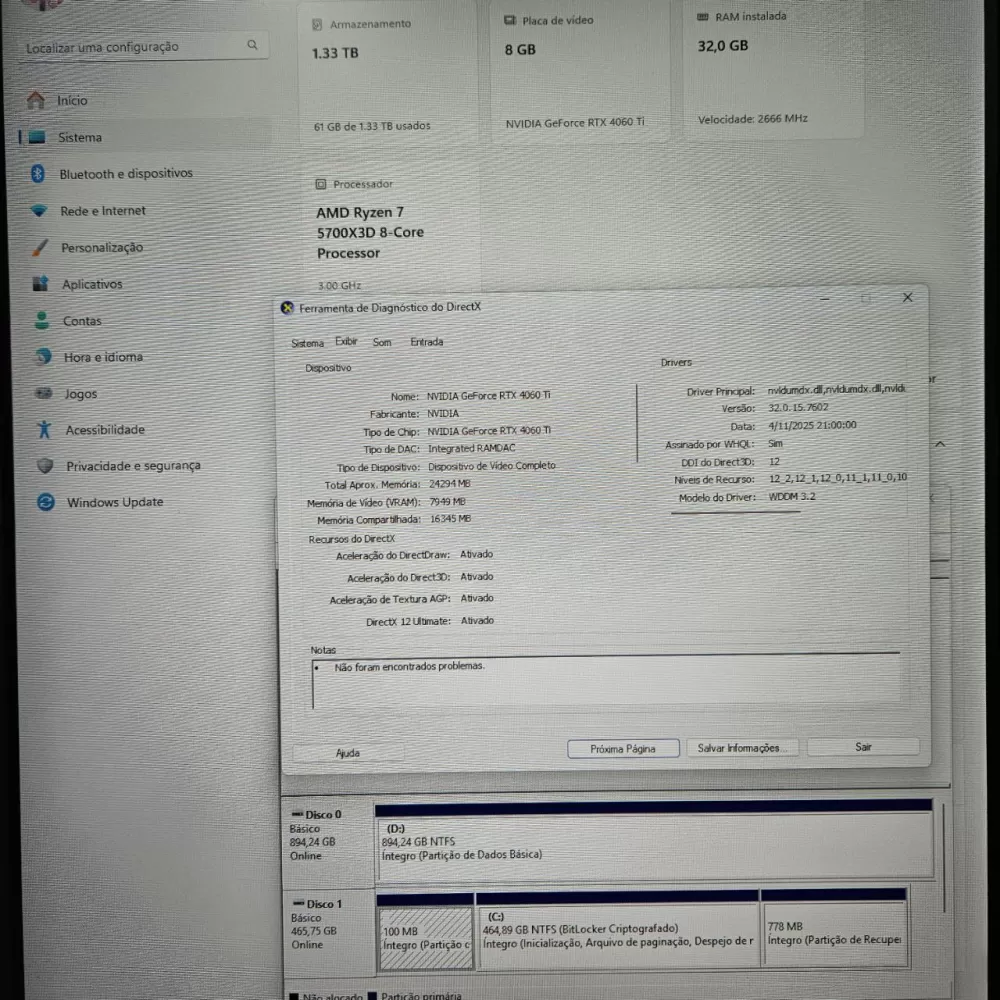Image resolution: width=1000 pixels, height=1000 pixels.
Task: Click the "8 GB" video card value
Action: (x=520, y=50)
